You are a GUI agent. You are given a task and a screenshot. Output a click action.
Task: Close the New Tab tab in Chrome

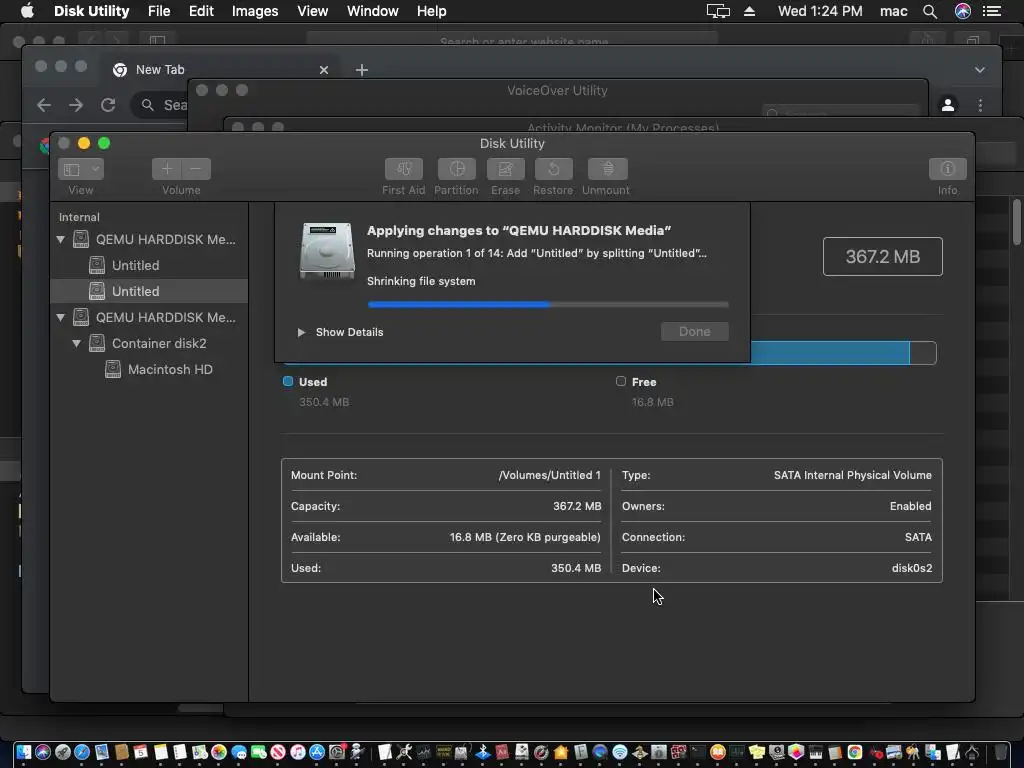click(323, 70)
